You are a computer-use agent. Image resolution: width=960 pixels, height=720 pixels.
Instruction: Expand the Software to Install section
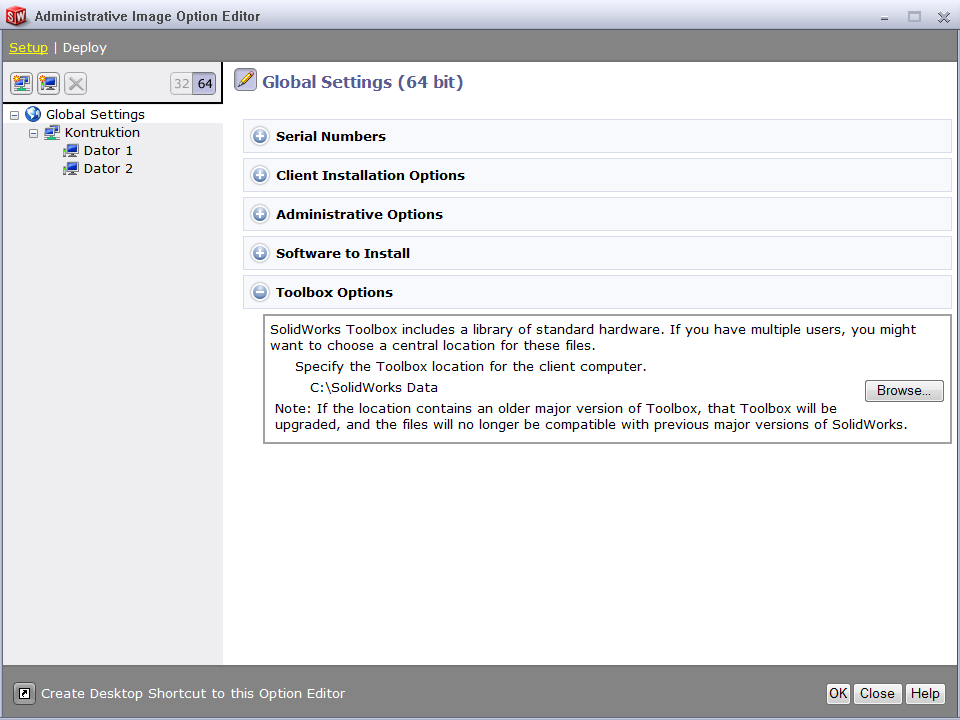pos(260,253)
